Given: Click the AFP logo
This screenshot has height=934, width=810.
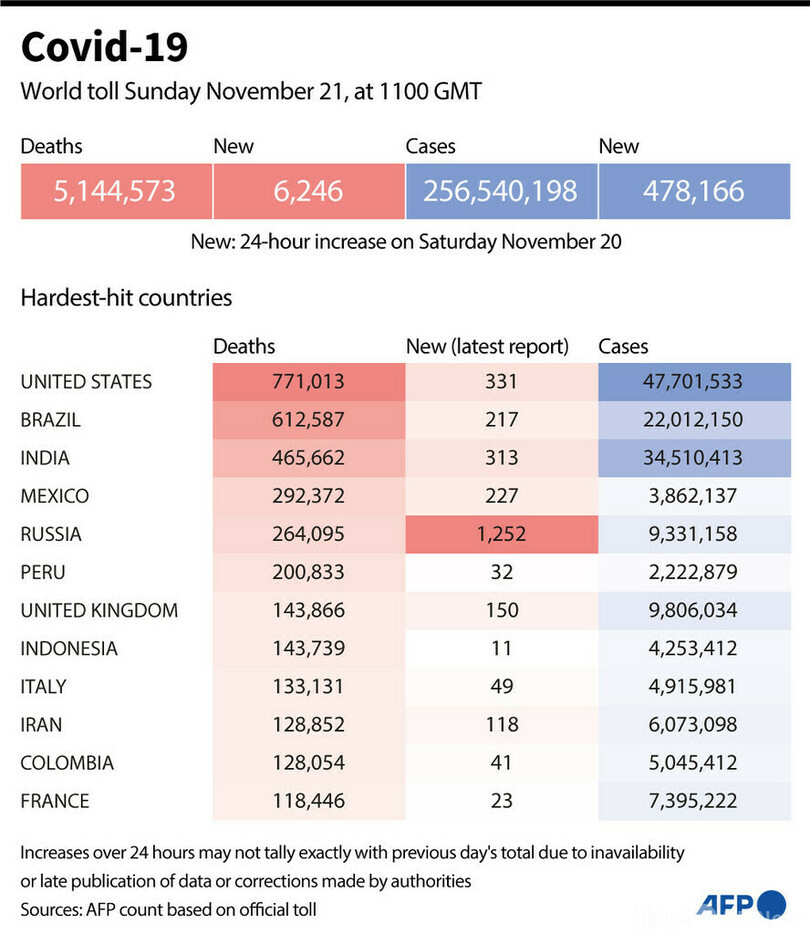Looking at the screenshot, I should (x=730, y=904).
